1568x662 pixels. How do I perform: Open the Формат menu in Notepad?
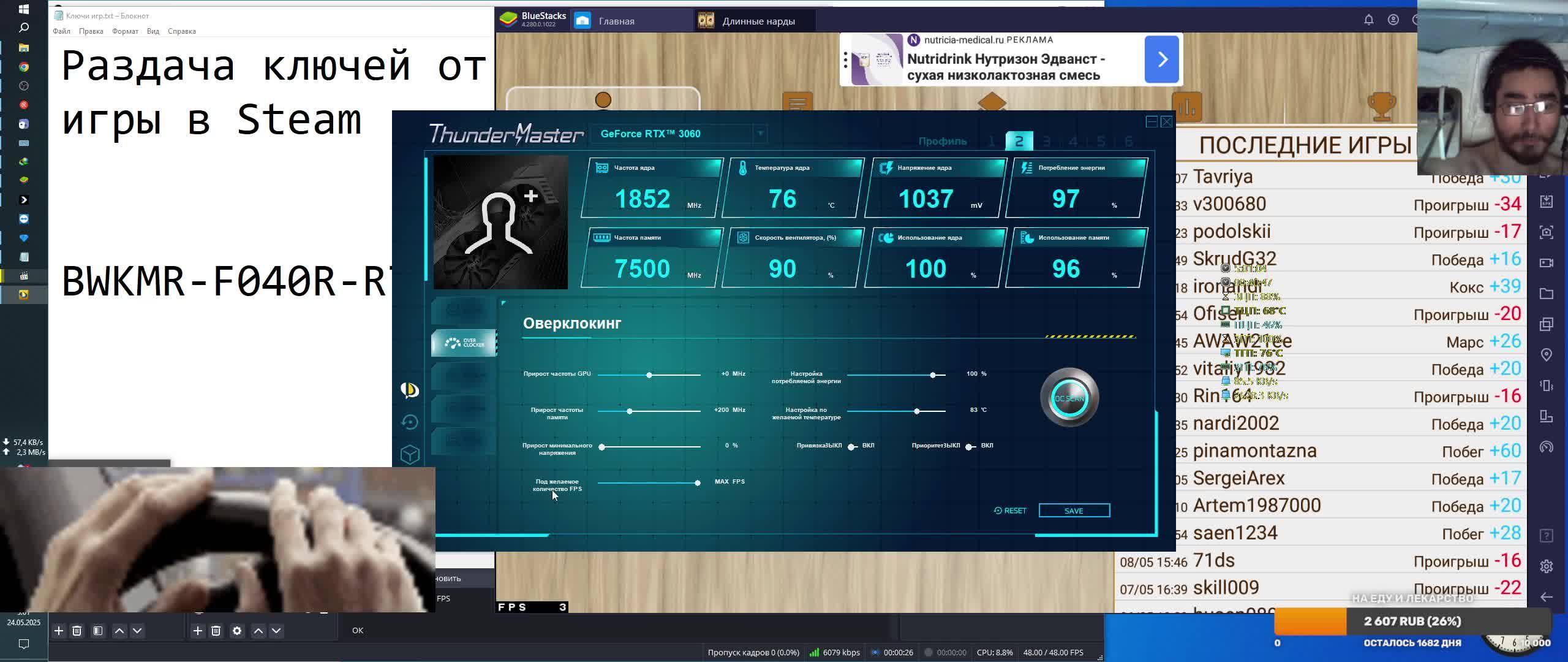[125, 31]
